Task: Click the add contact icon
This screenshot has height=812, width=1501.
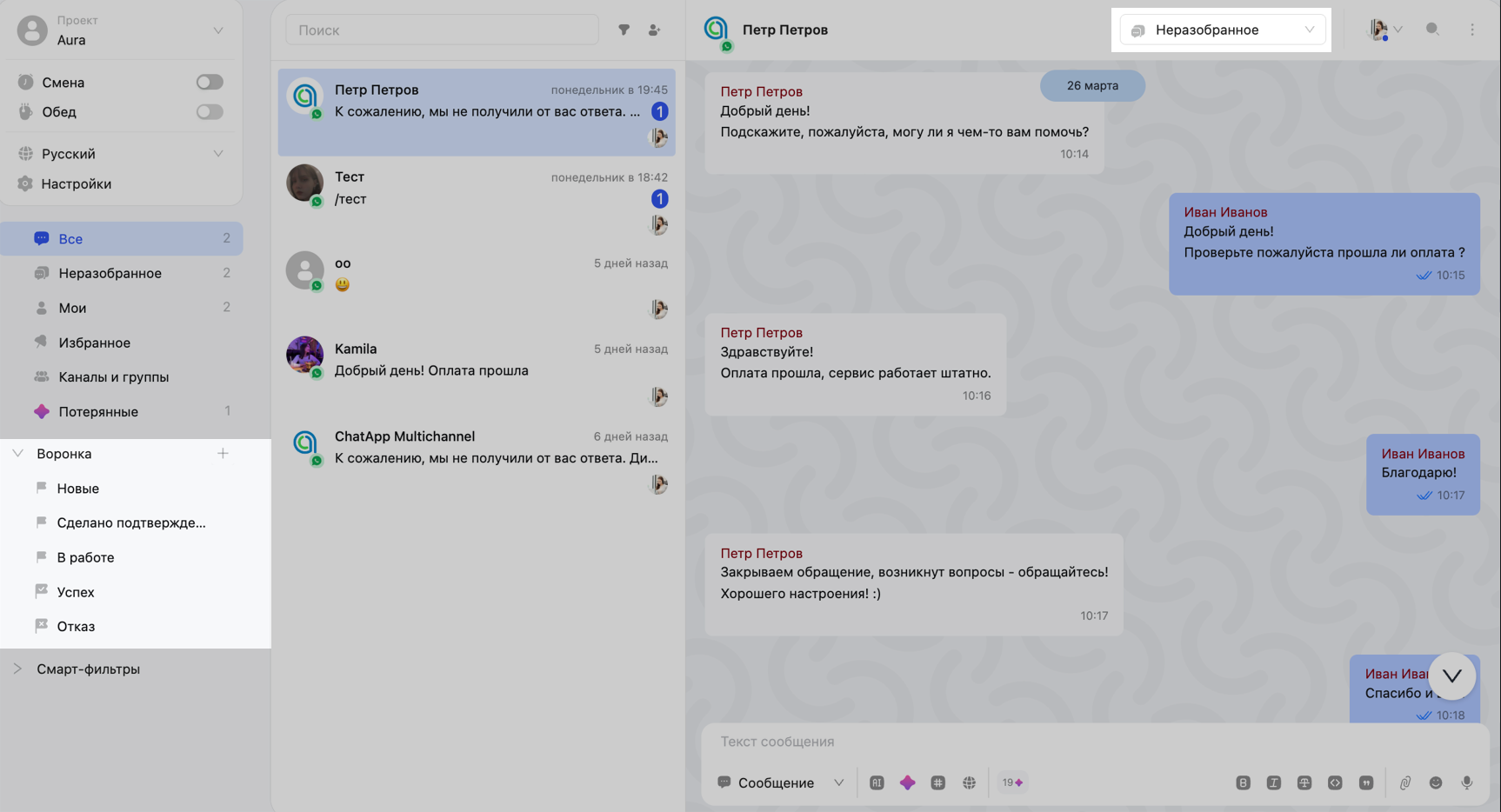Action: (654, 30)
